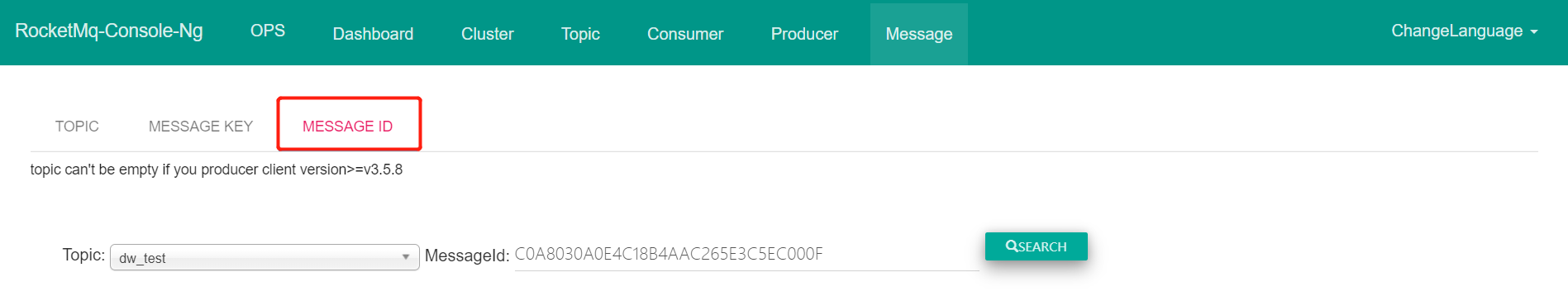Focus the MessageId input field
1568x301 pixels.
click(747, 255)
